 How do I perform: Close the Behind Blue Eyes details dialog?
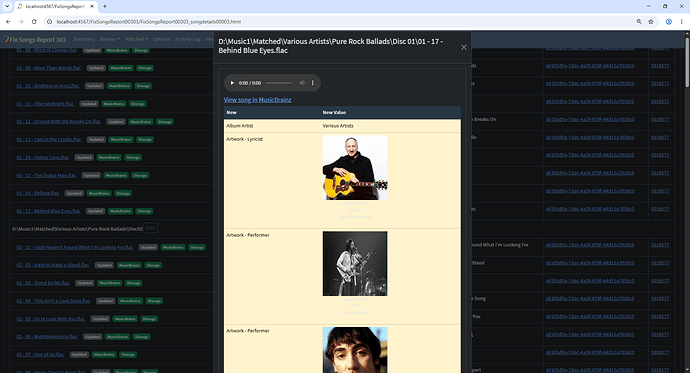point(464,47)
